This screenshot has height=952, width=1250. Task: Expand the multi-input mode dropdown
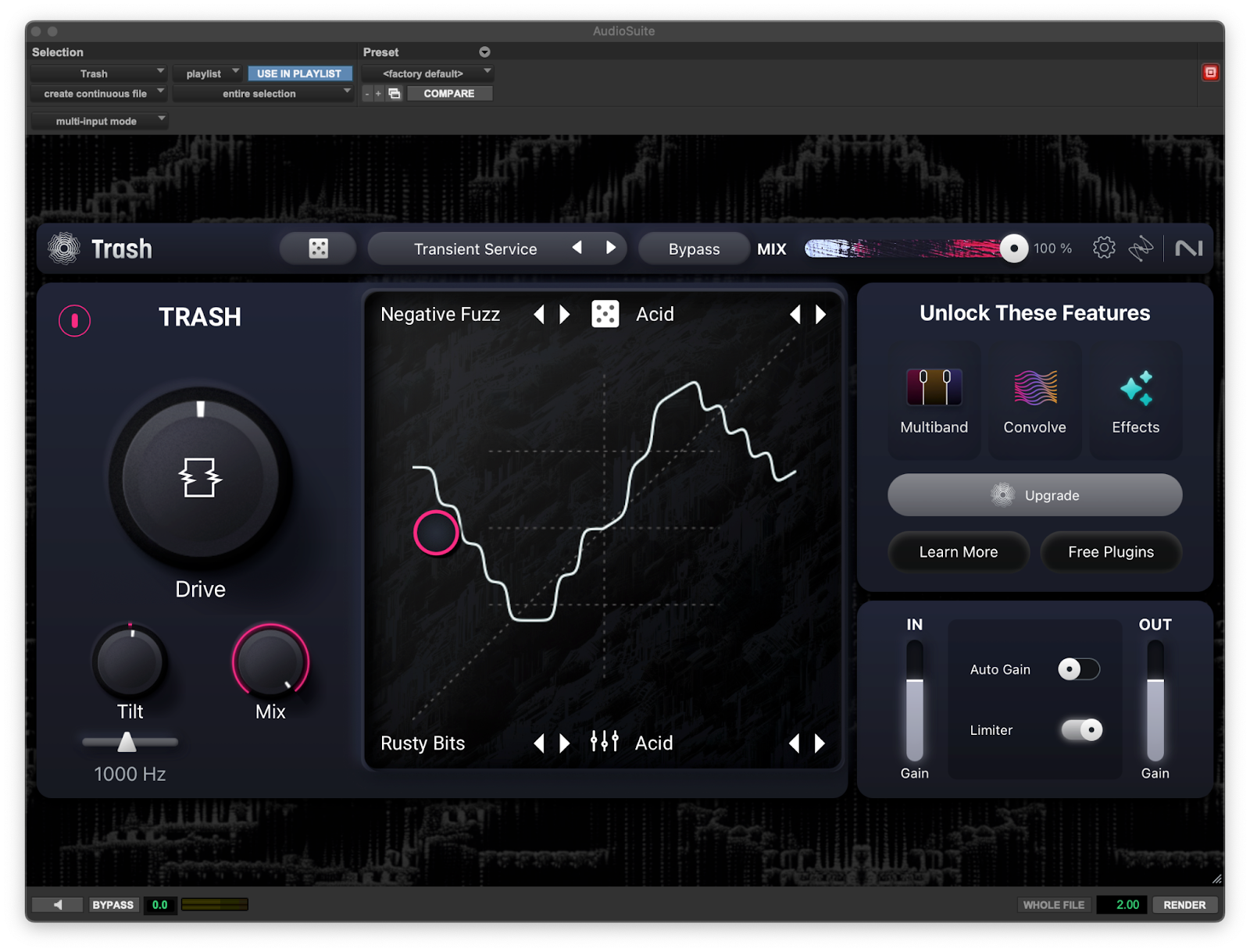coord(99,121)
